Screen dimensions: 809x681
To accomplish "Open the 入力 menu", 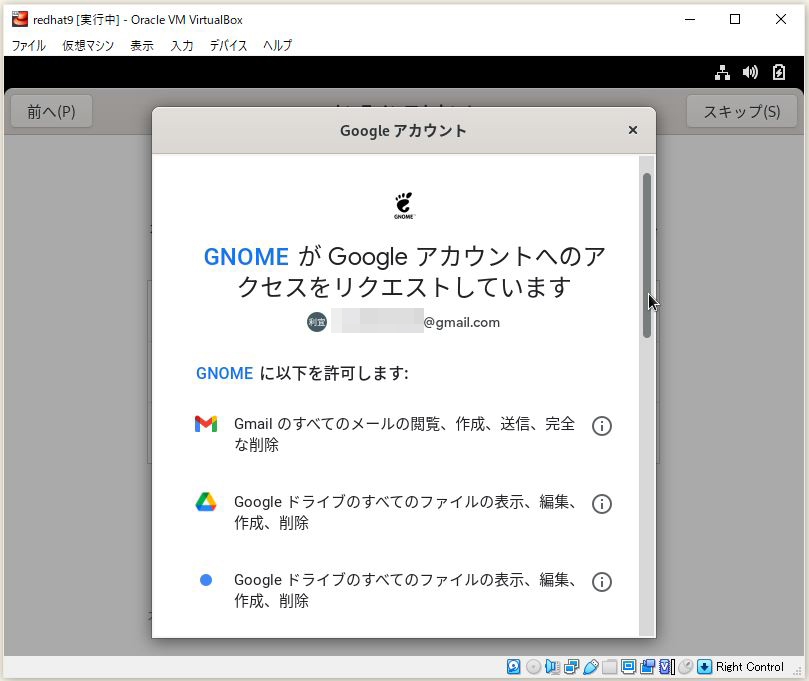I will (182, 45).
